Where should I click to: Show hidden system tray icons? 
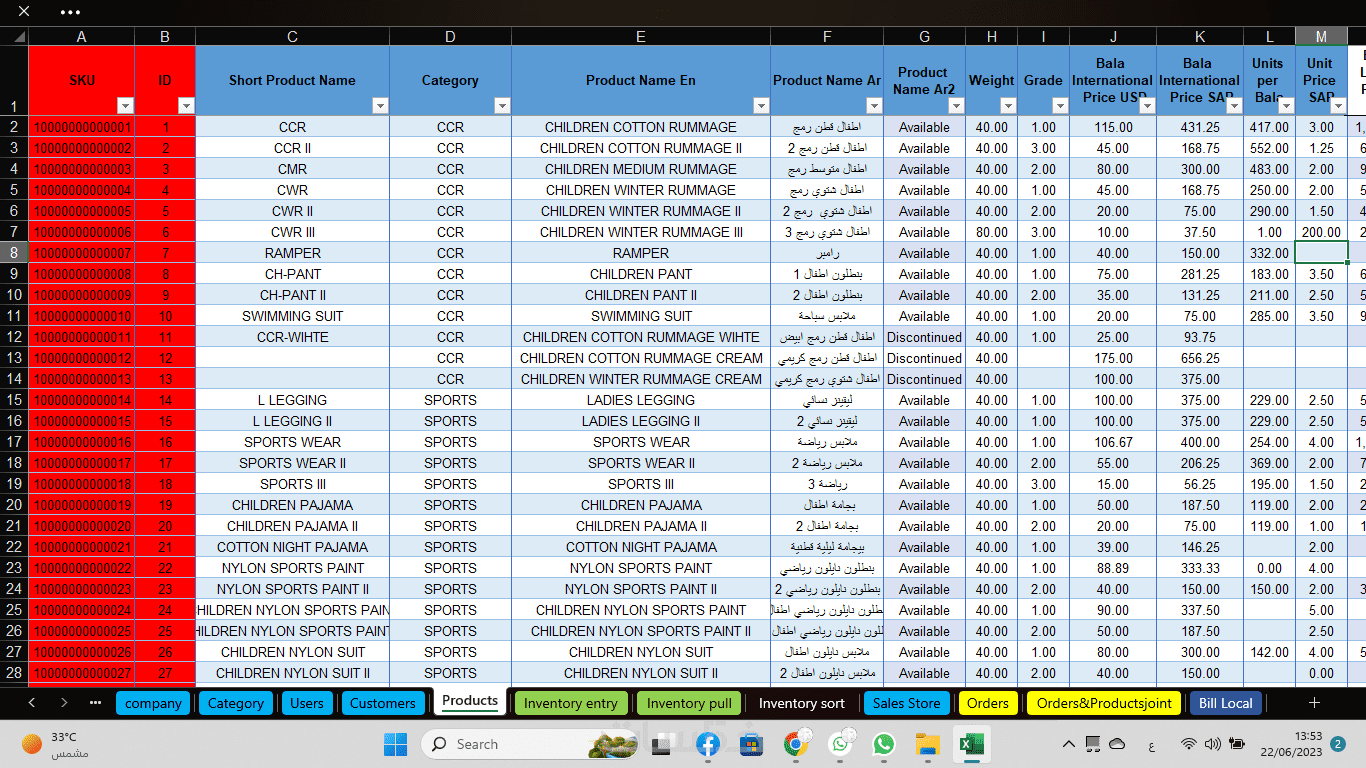tap(1068, 744)
